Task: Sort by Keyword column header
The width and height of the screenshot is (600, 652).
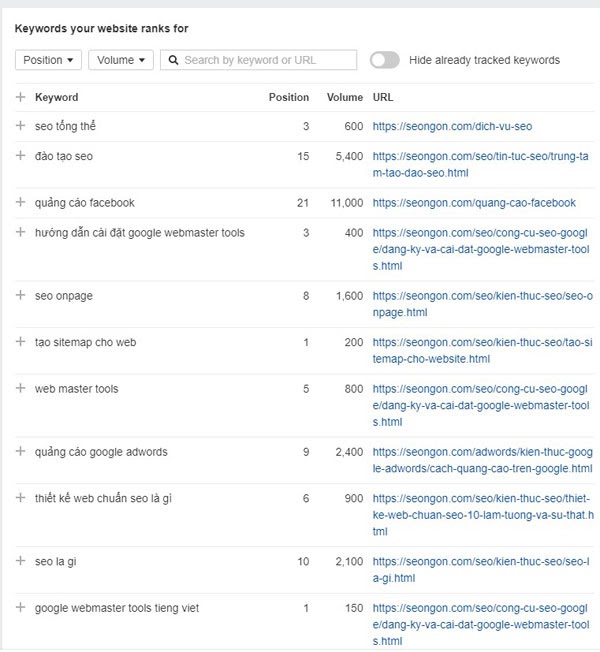Action: [57, 97]
